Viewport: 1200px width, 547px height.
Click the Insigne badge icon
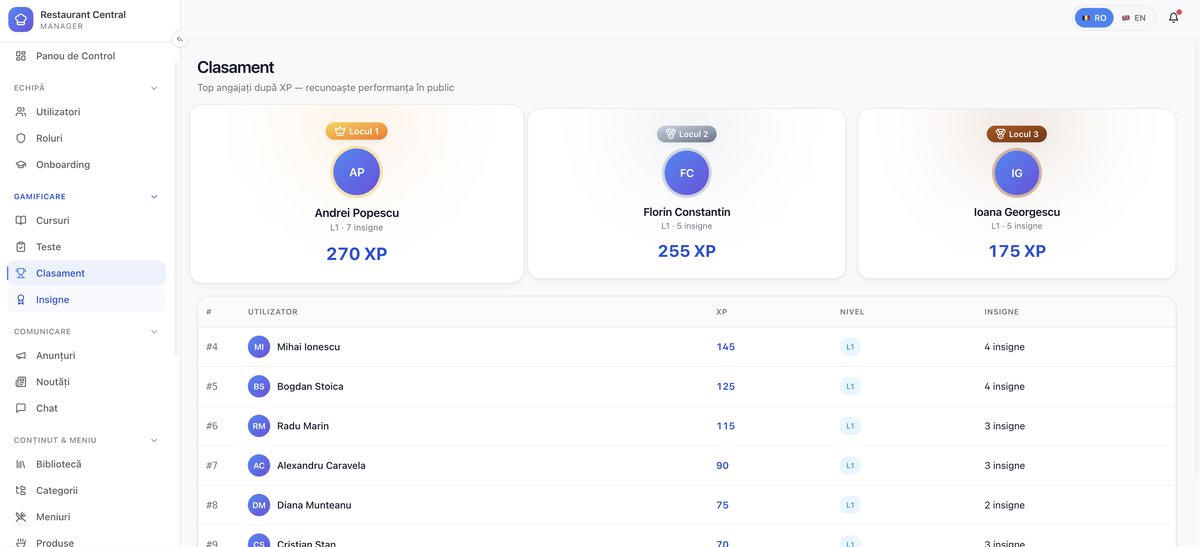pos(21,299)
